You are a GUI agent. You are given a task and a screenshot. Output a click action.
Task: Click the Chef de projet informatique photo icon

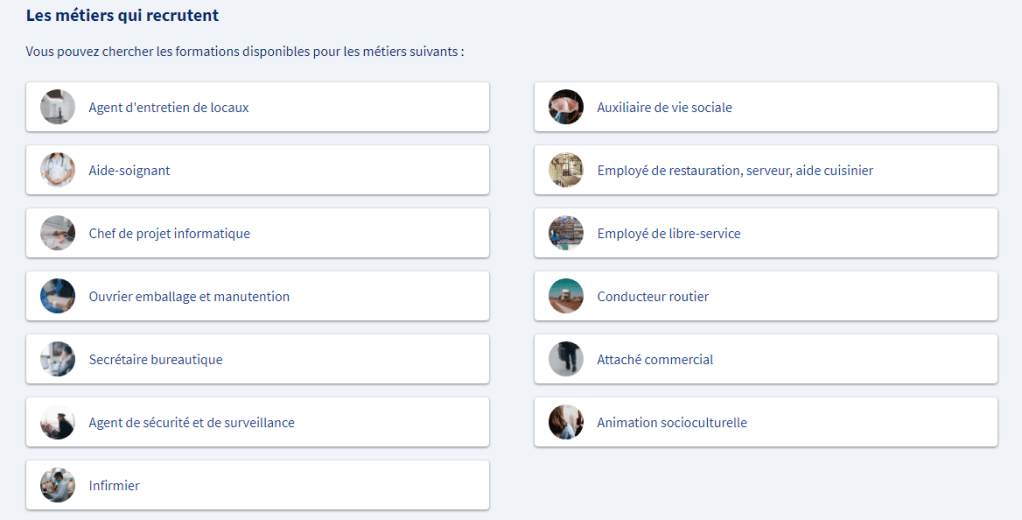(x=58, y=233)
